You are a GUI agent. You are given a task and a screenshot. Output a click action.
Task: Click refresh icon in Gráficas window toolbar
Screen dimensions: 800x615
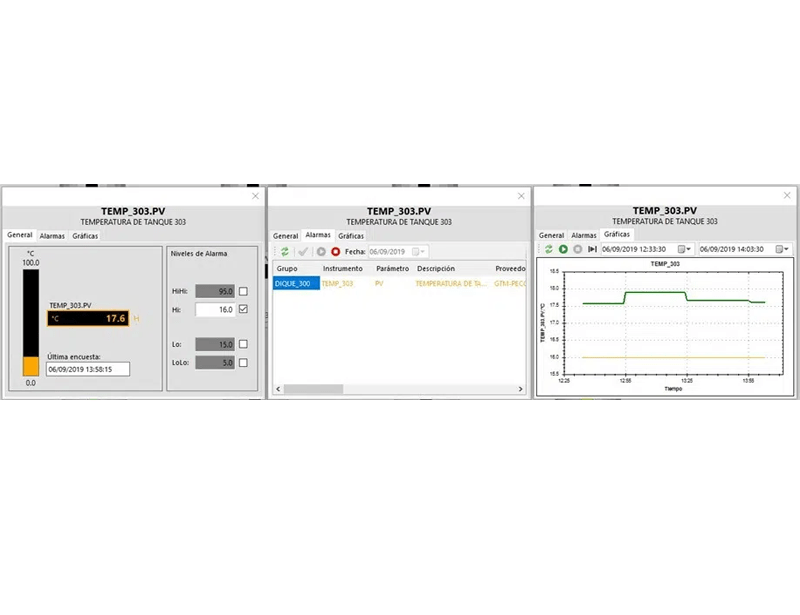tap(548, 249)
